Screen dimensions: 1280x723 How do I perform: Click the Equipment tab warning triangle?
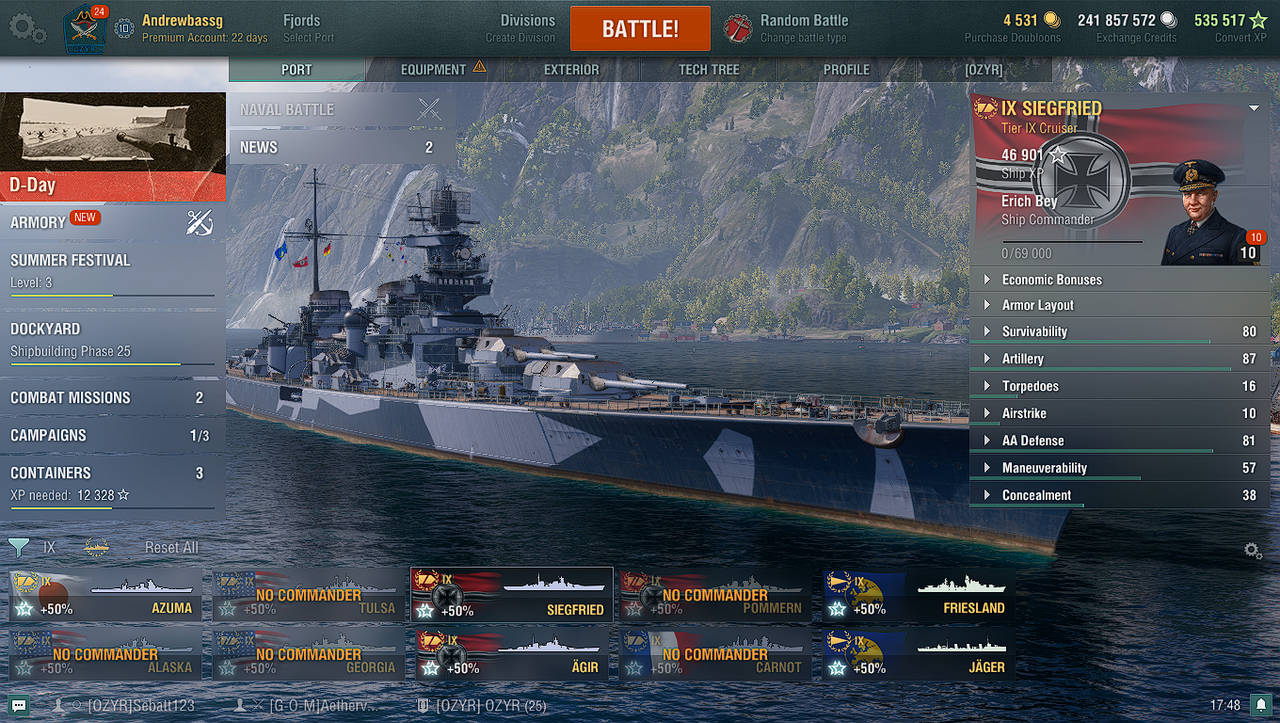click(x=479, y=67)
